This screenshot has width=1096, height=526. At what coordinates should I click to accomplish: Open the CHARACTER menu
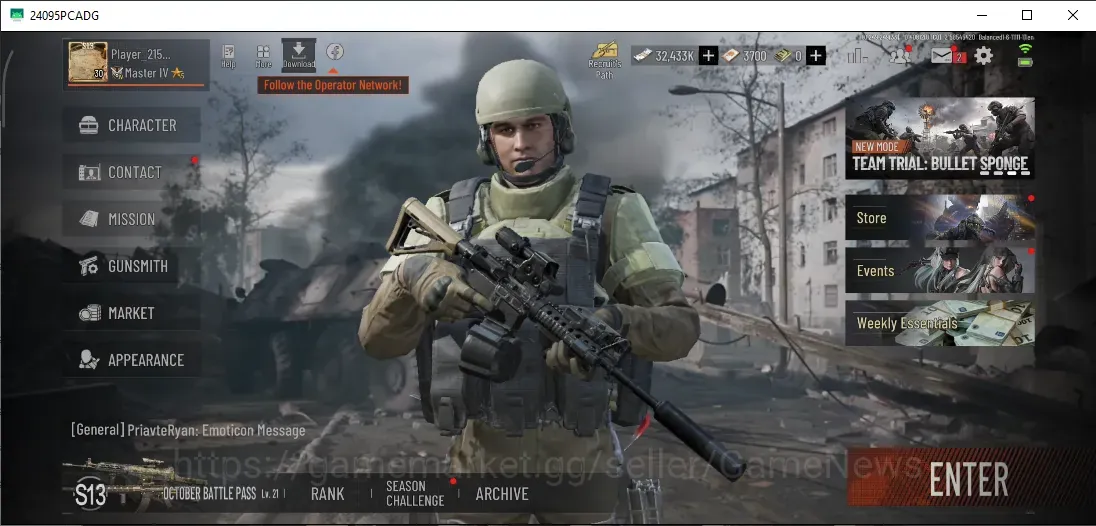[x=132, y=125]
